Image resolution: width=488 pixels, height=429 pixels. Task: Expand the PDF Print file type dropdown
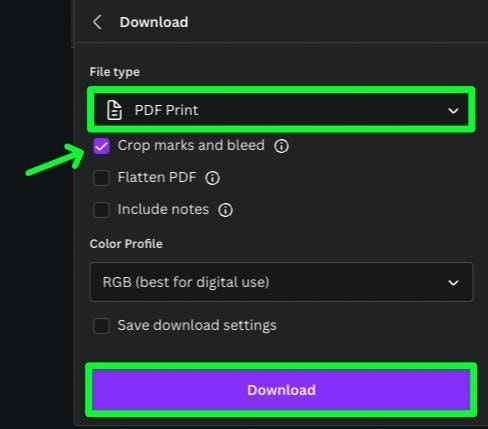[281, 110]
